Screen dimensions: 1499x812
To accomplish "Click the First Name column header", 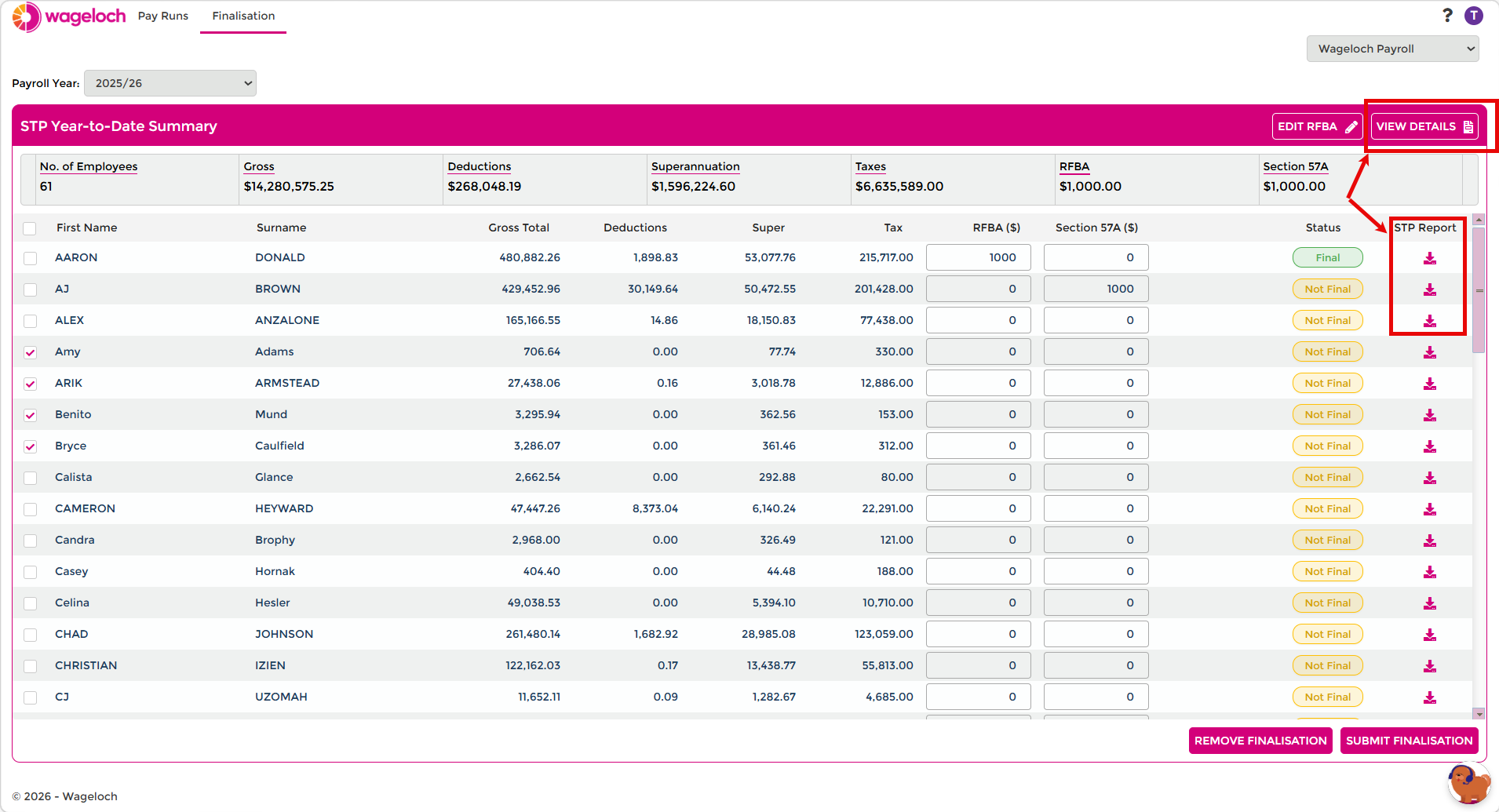I will 87,228.
